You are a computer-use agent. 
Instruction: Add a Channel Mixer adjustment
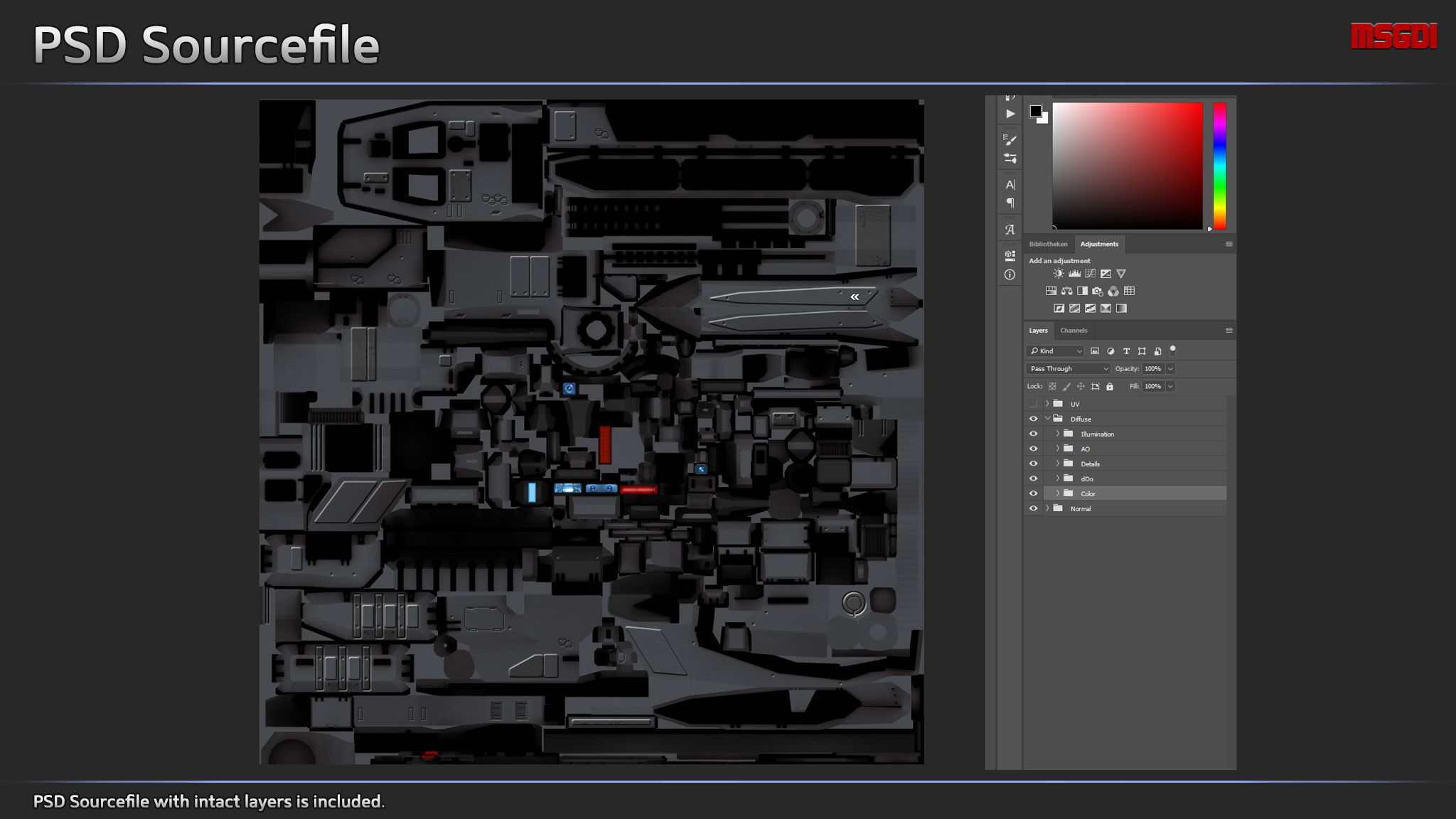[x=1113, y=291]
